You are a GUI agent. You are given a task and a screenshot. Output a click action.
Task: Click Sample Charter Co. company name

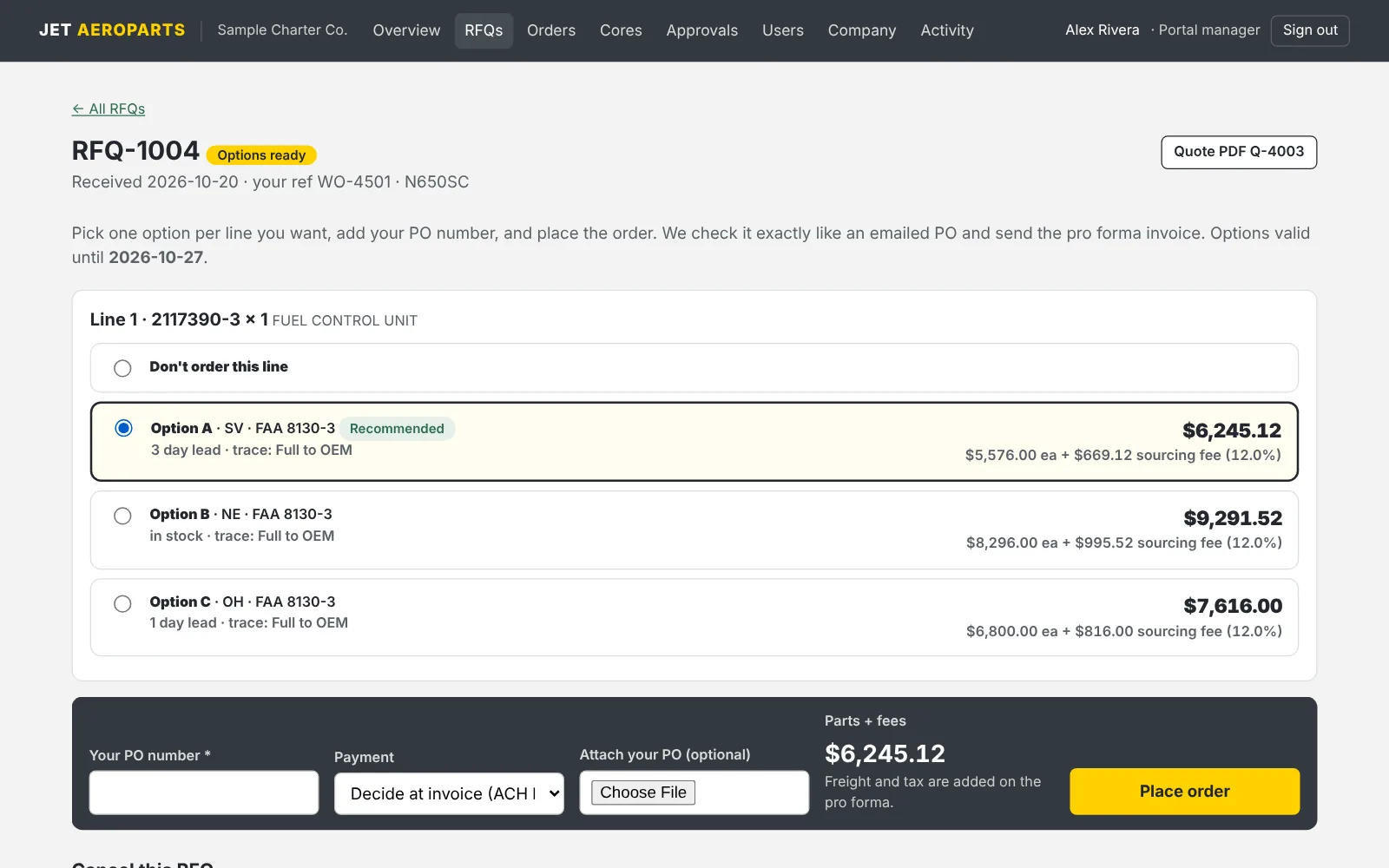tap(282, 30)
